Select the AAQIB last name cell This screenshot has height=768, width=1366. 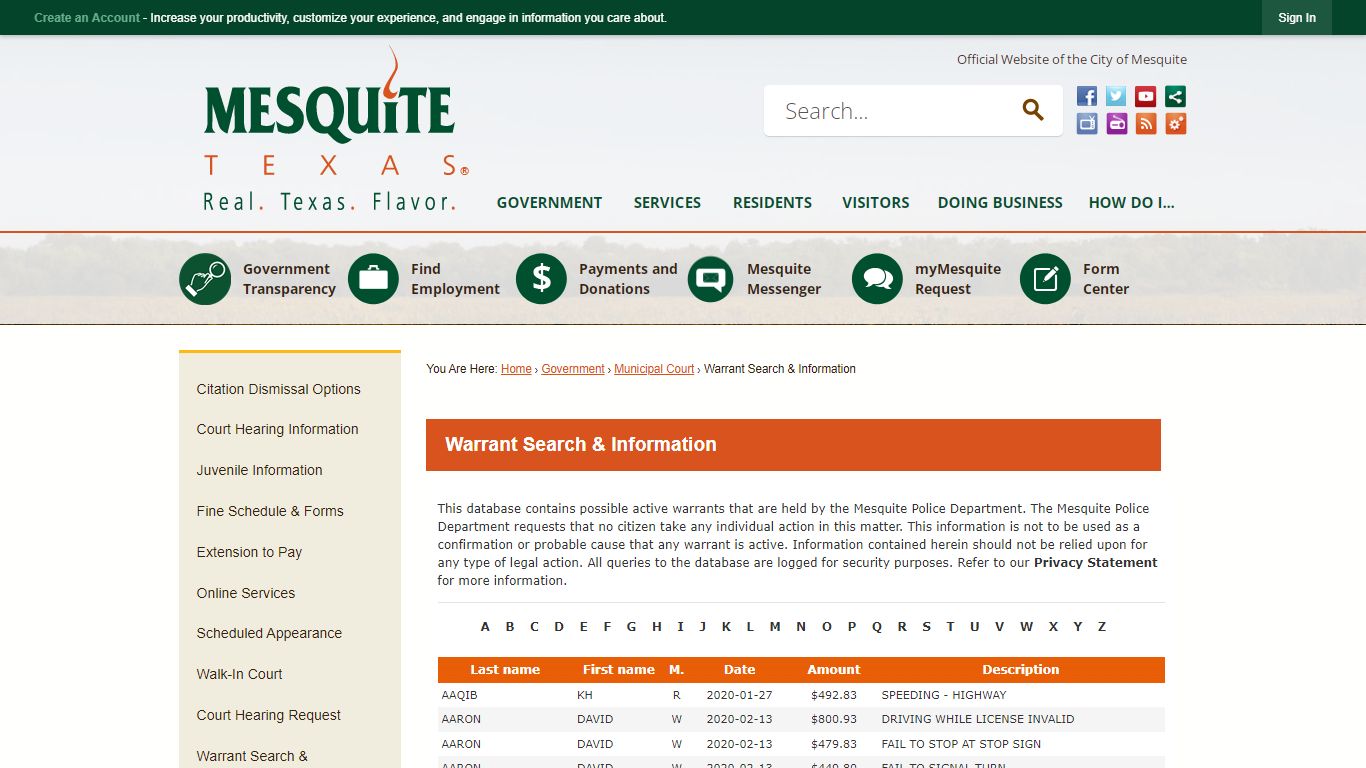coord(460,695)
